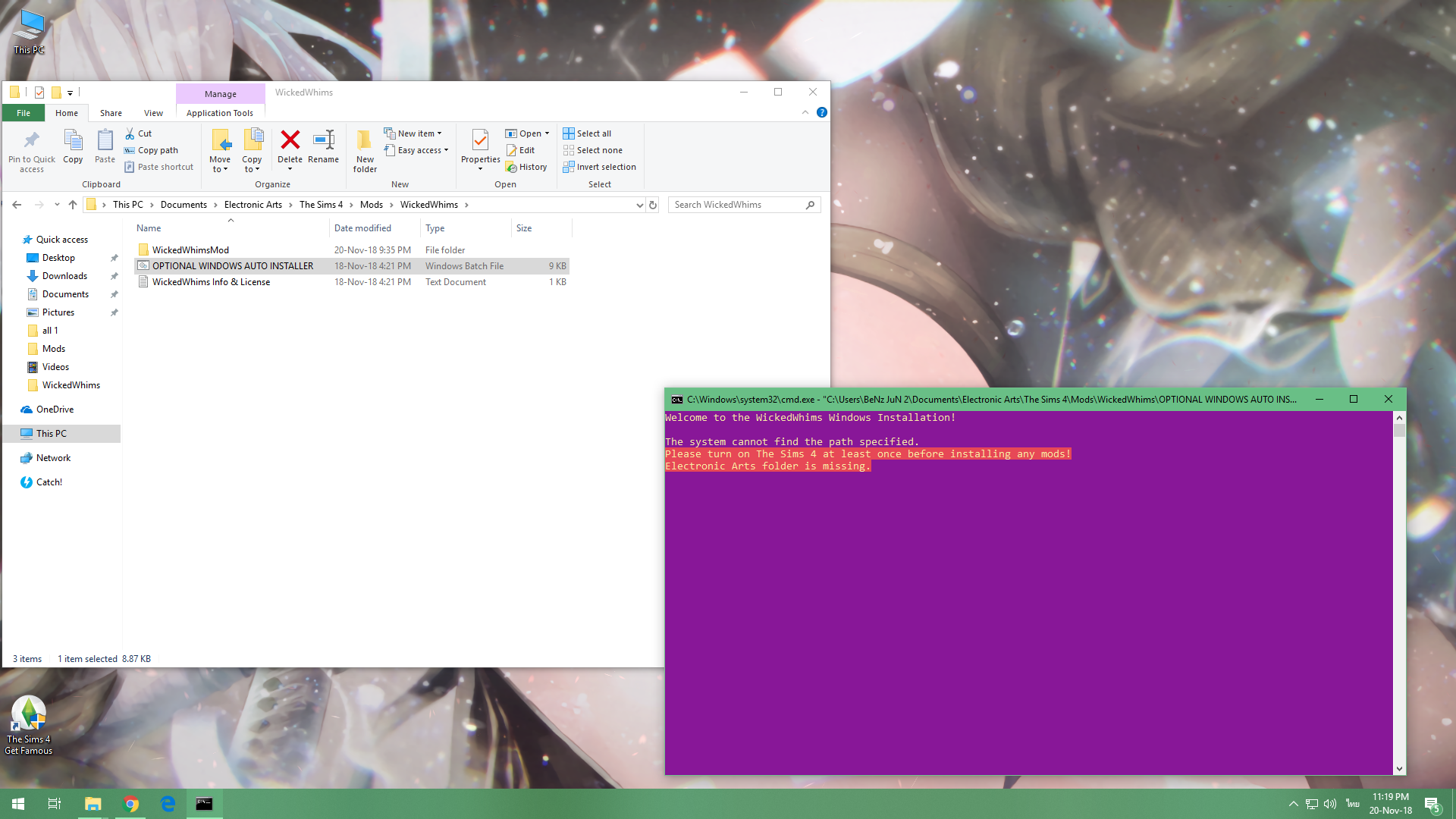Switch to the View ribbon tab

click(153, 113)
